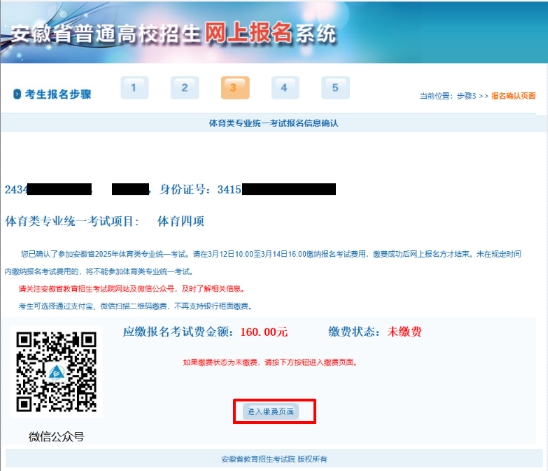Click step 1 icon in registration steps
The height and width of the screenshot is (471, 548).
click(x=135, y=88)
